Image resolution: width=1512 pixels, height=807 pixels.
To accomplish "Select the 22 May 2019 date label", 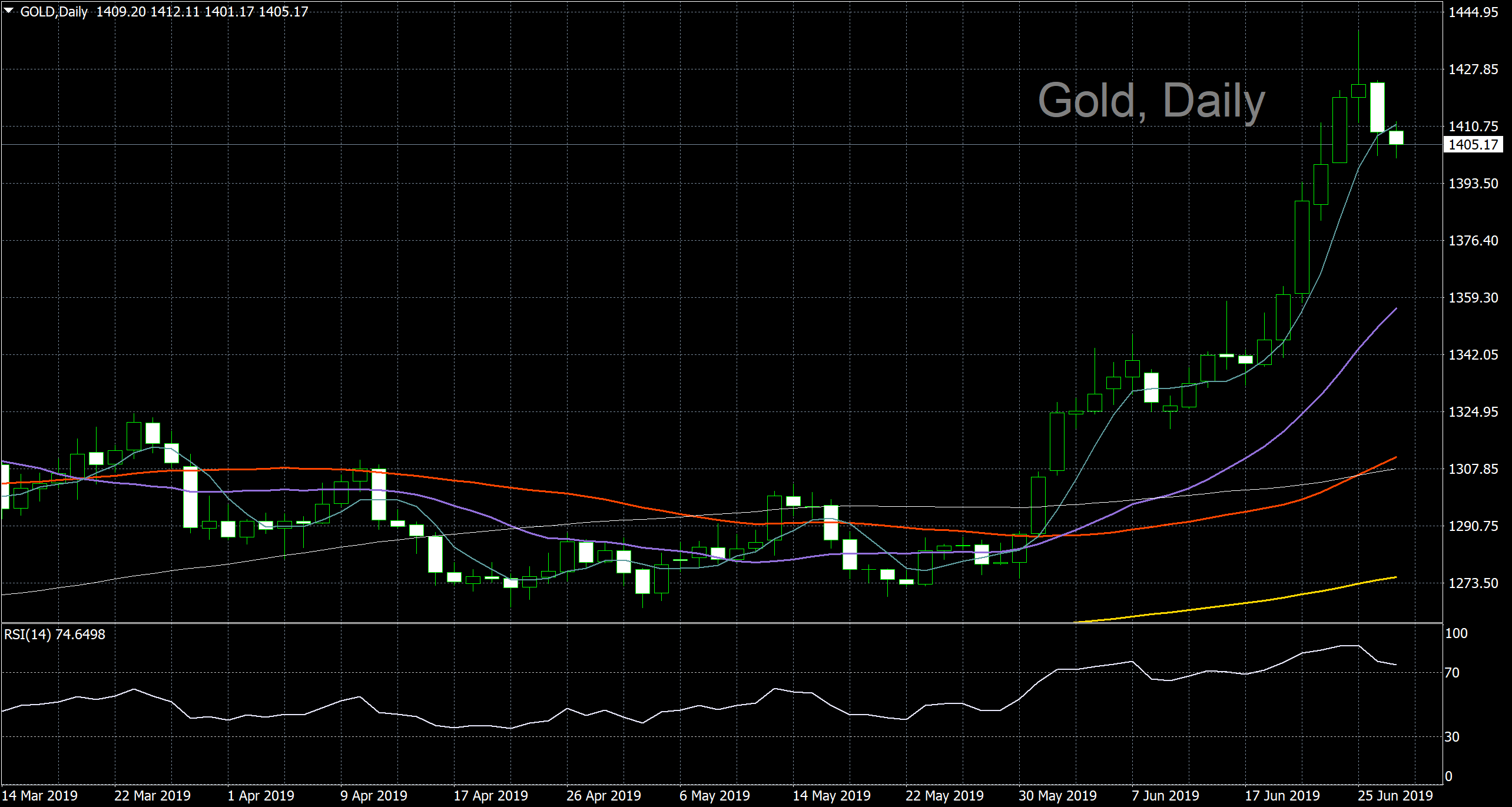I will pyautogui.click(x=944, y=796).
